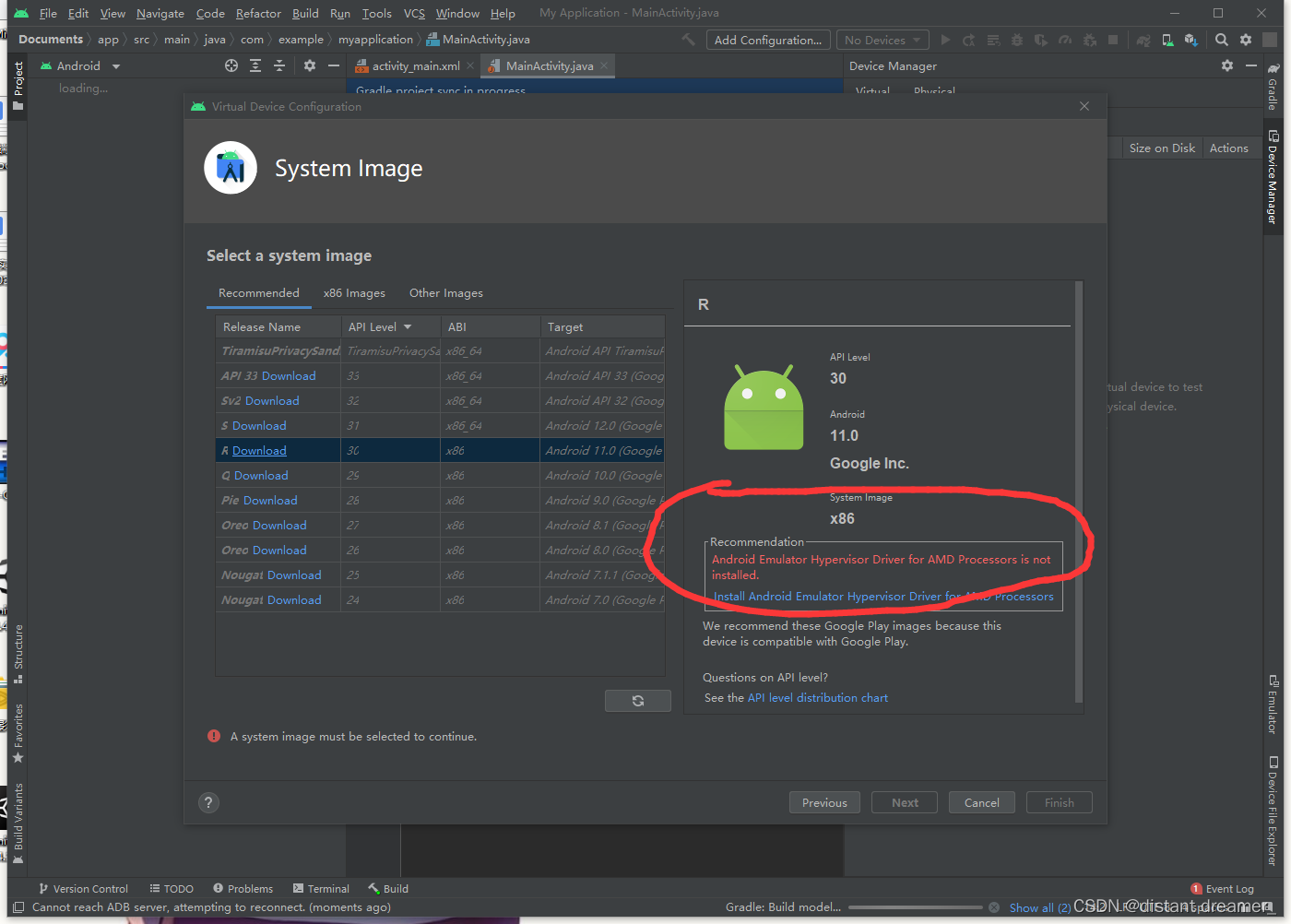
Task: Click the Search Everywhere magnifier icon
Action: tap(1222, 40)
